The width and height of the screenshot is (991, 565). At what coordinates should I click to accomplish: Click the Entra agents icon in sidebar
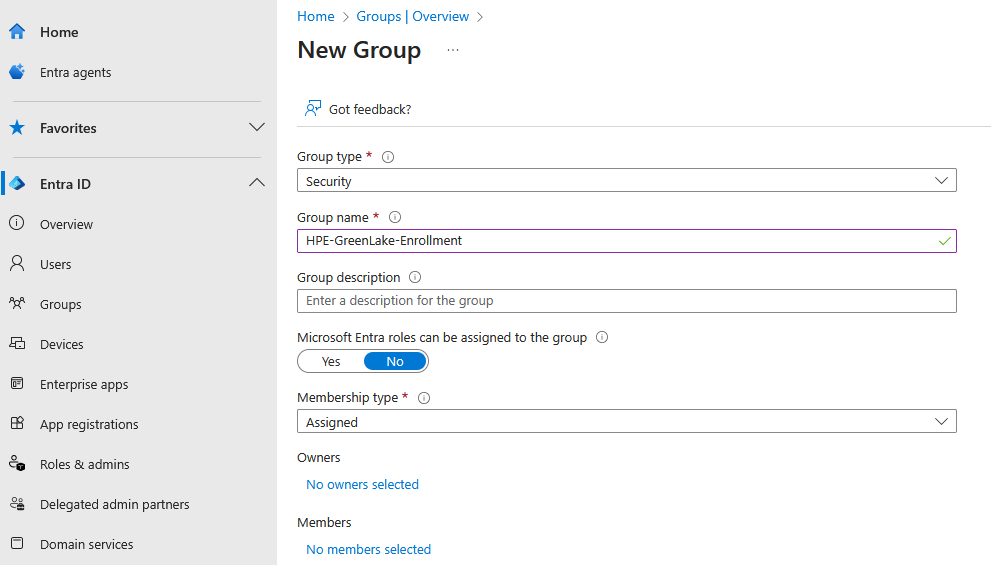(x=17, y=72)
